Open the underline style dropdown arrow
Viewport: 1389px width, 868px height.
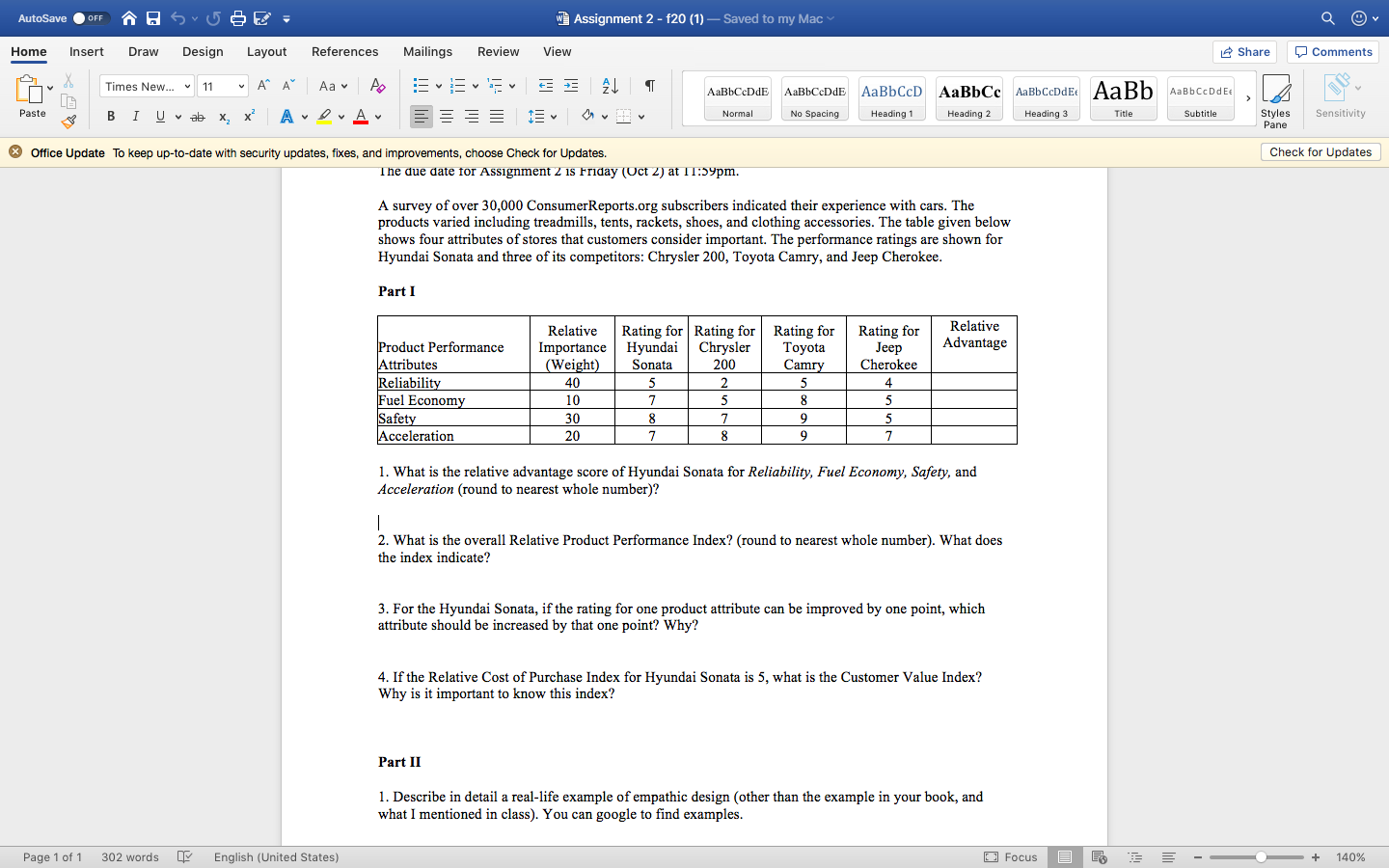pos(178,117)
